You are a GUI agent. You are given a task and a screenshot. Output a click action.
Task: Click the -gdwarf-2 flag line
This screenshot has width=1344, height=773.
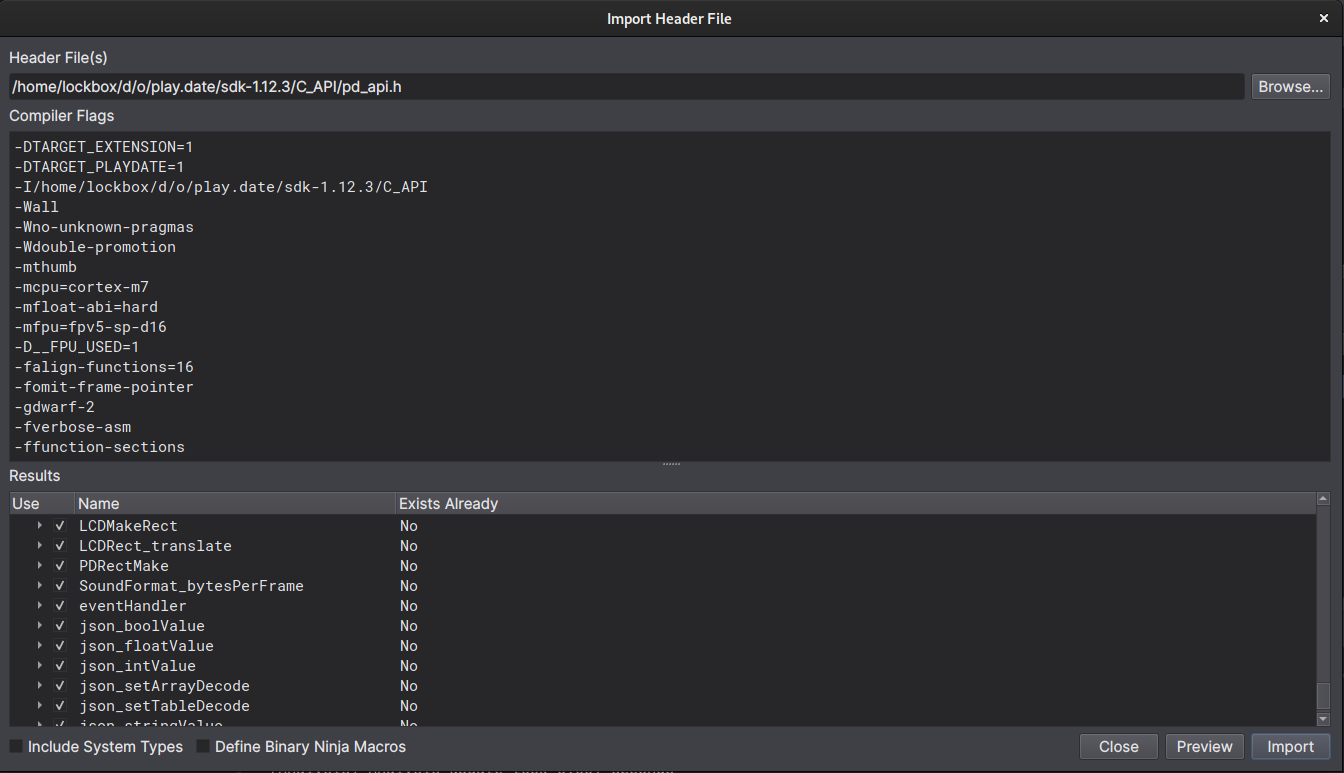(x=55, y=407)
